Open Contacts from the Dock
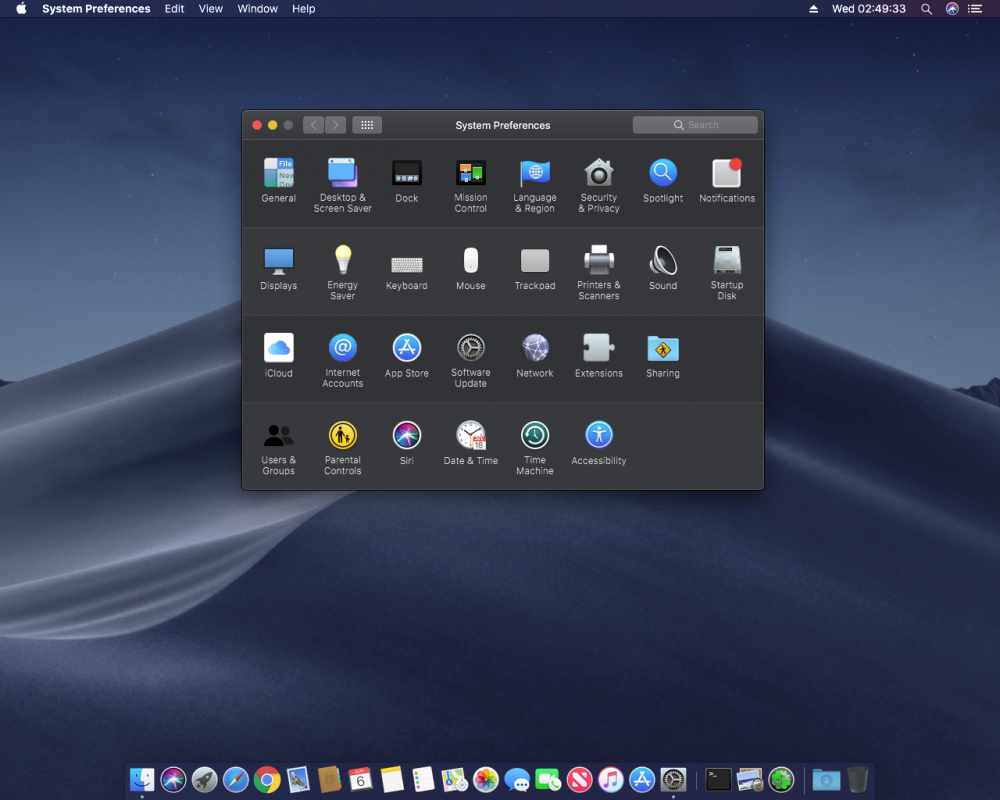Image resolution: width=1000 pixels, height=800 pixels. tap(329, 780)
